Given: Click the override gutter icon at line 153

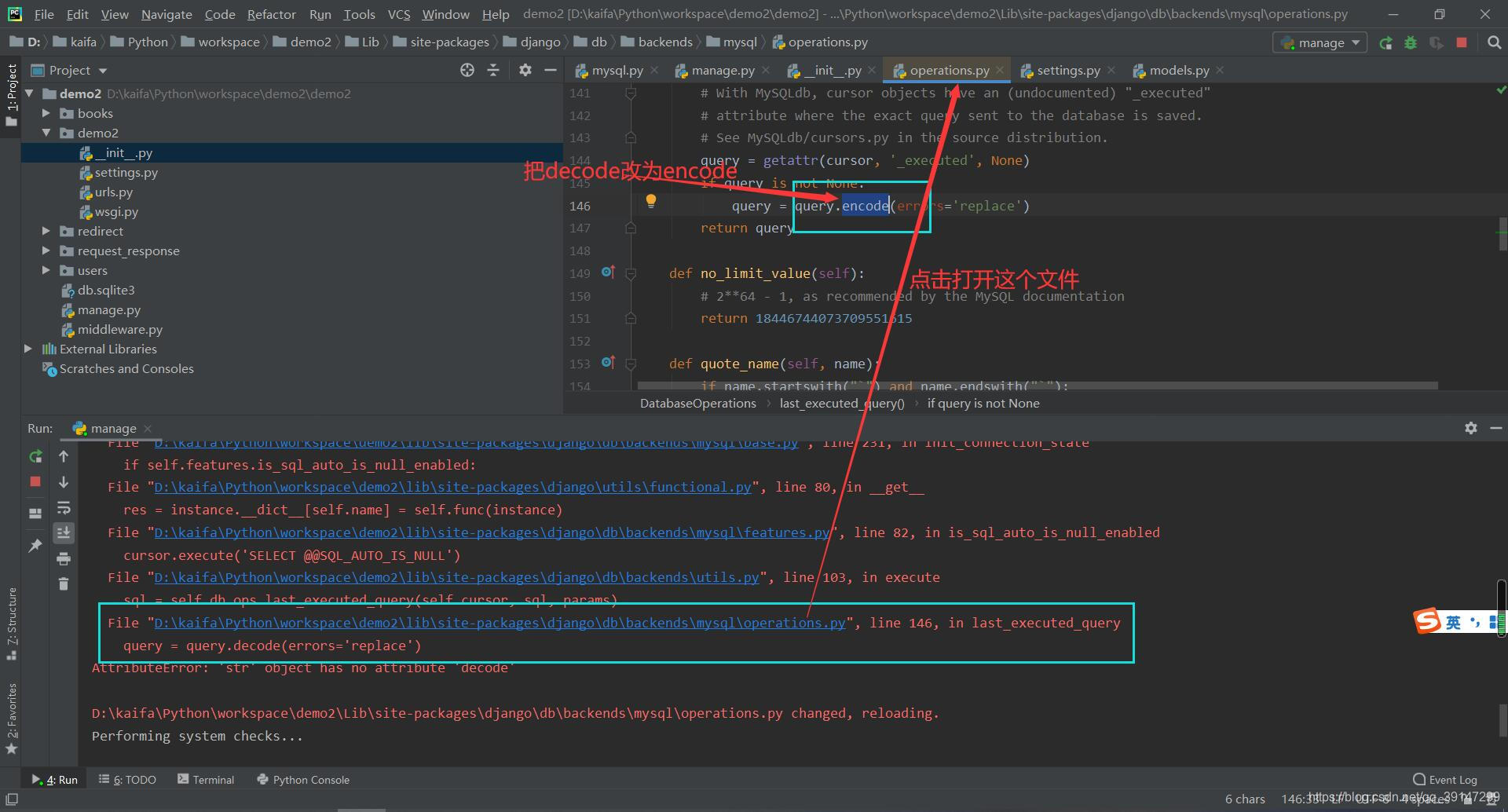Looking at the screenshot, I should 608,363.
